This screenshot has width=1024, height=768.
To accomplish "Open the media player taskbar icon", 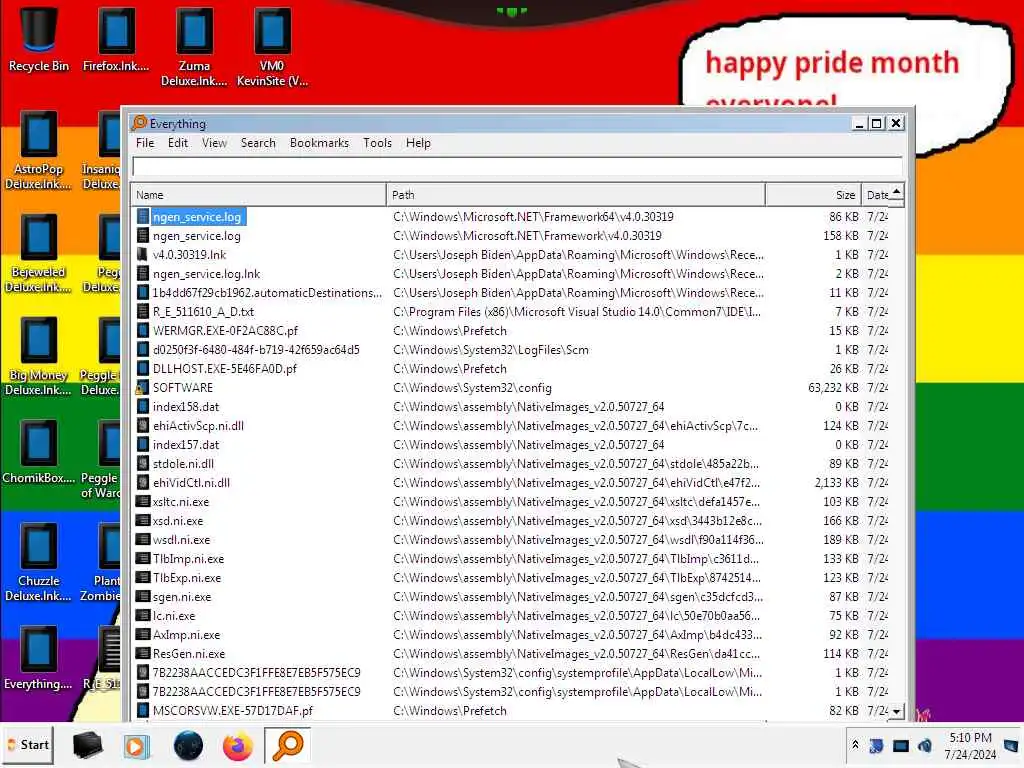I will point(136,745).
